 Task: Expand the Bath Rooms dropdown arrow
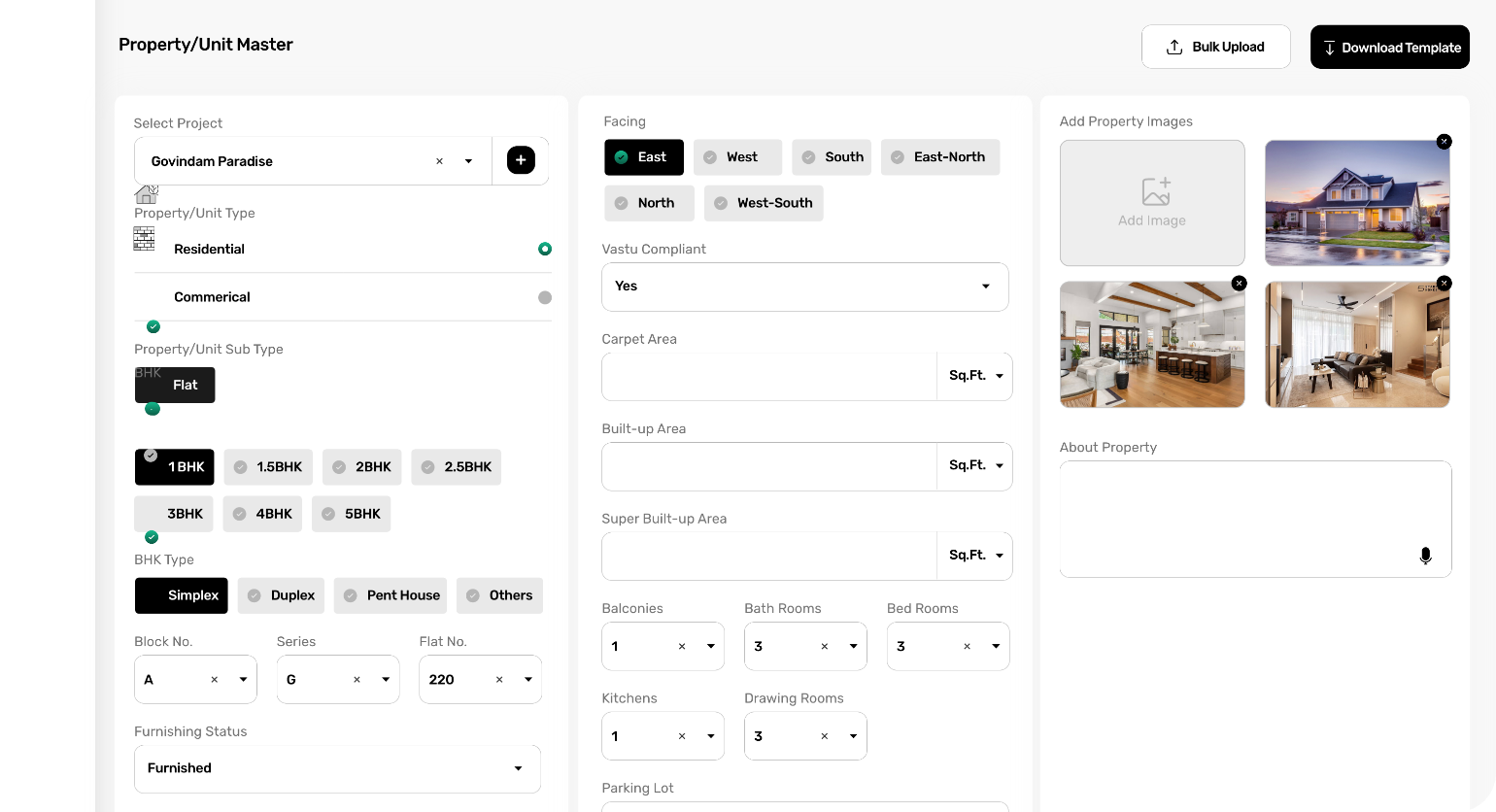(853, 647)
